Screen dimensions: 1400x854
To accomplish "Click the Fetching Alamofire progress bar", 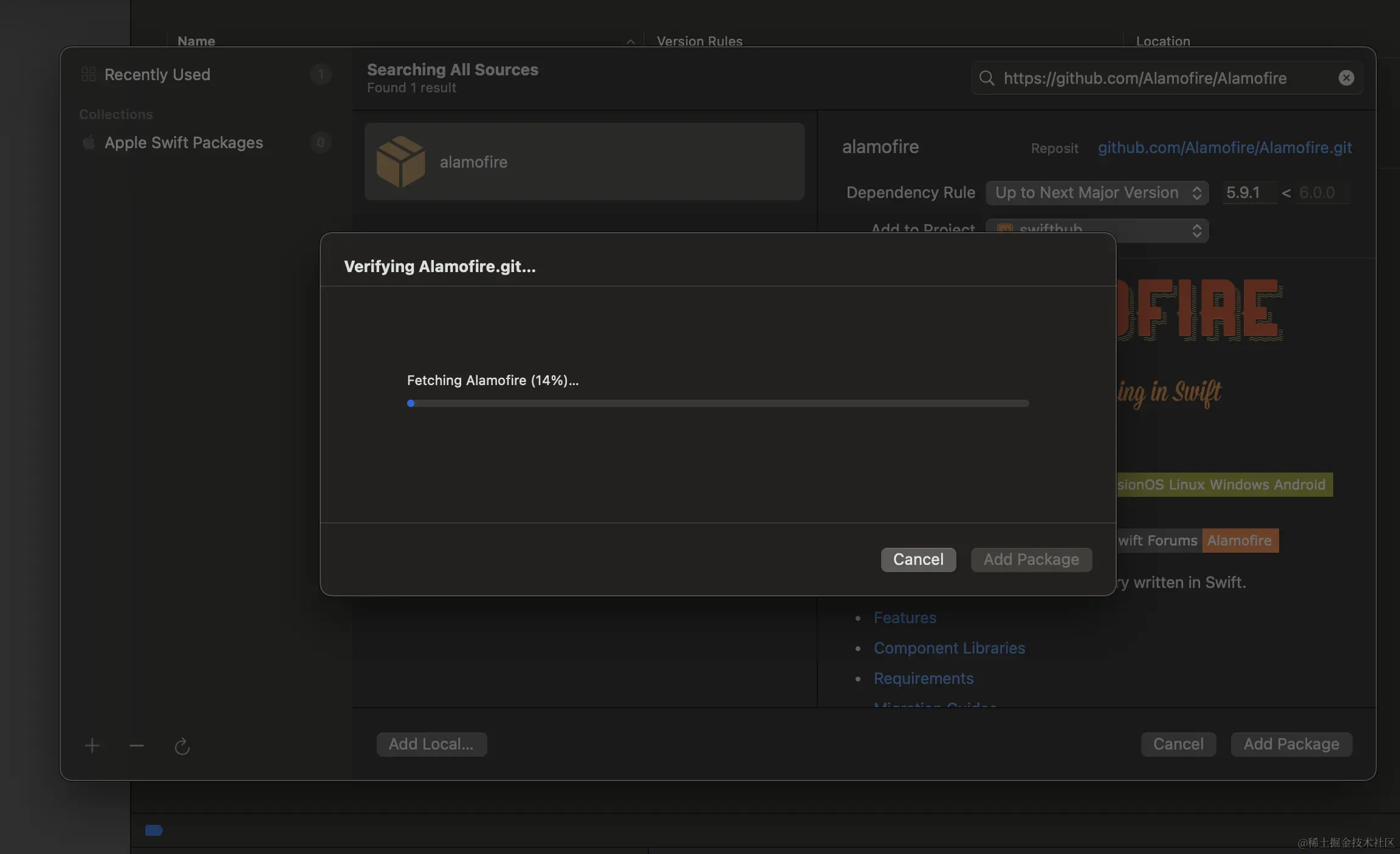I will coord(718,403).
